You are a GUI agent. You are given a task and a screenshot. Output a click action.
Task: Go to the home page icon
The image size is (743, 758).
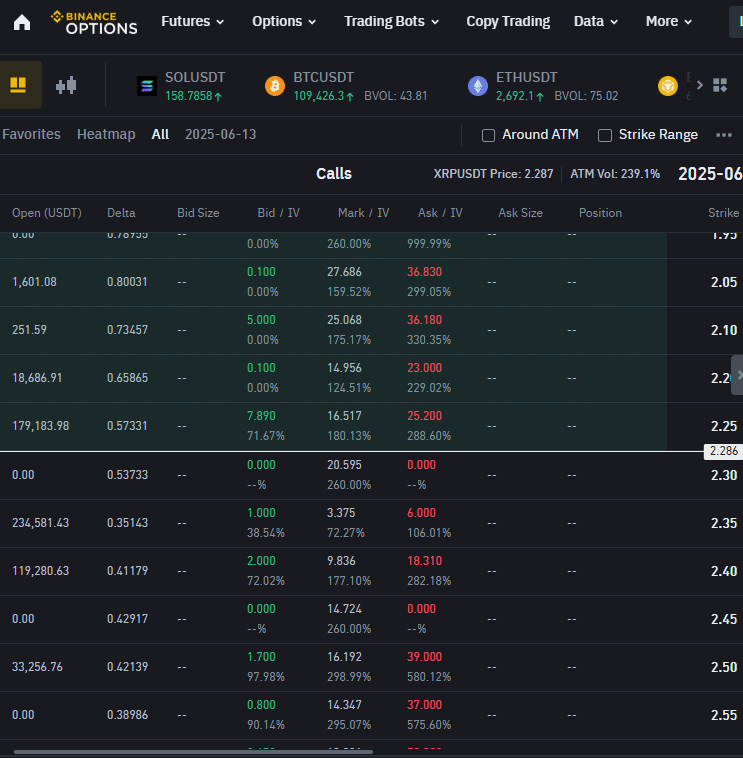22,22
